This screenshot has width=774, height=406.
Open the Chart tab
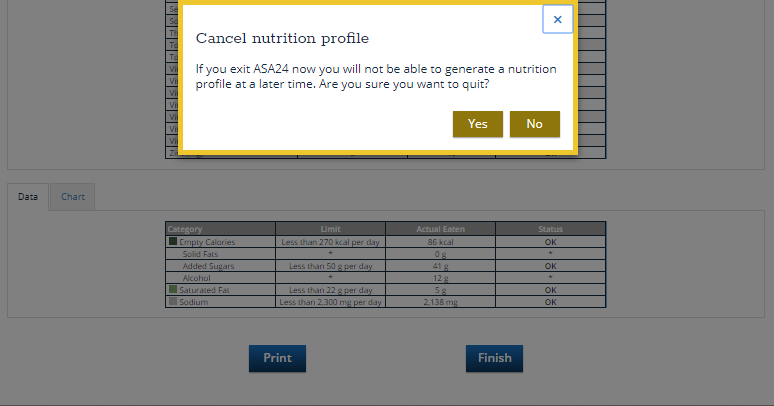click(x=73, y=197)
